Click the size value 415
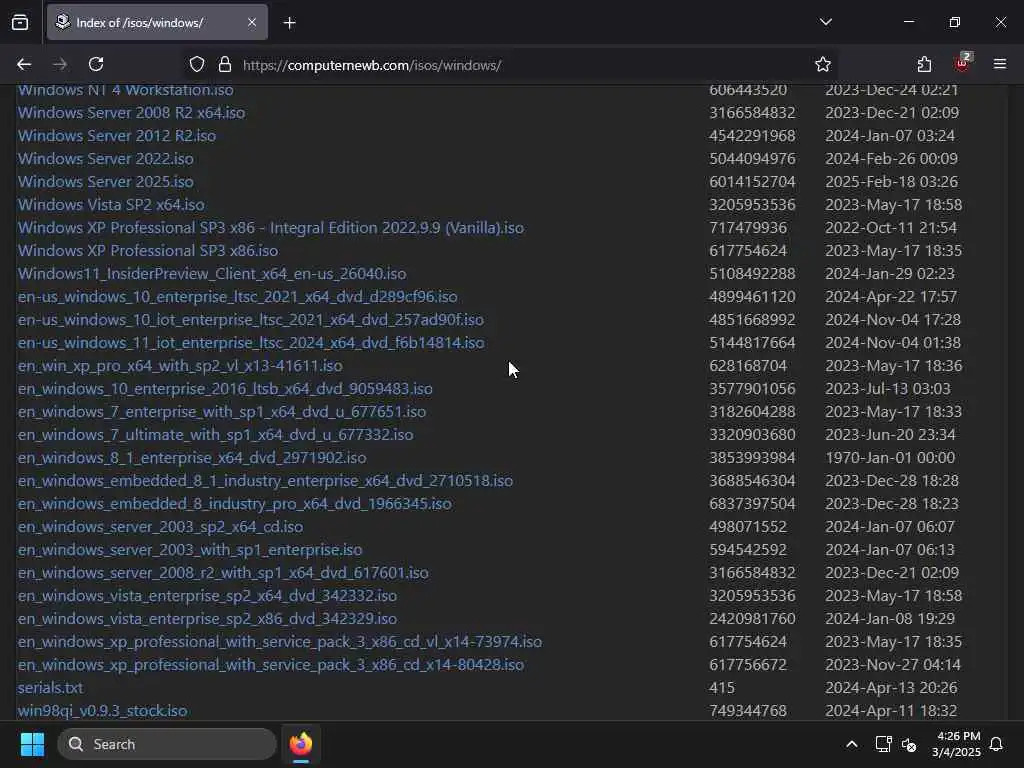Viewport: 1024px width, 768px height. (722, 688)
